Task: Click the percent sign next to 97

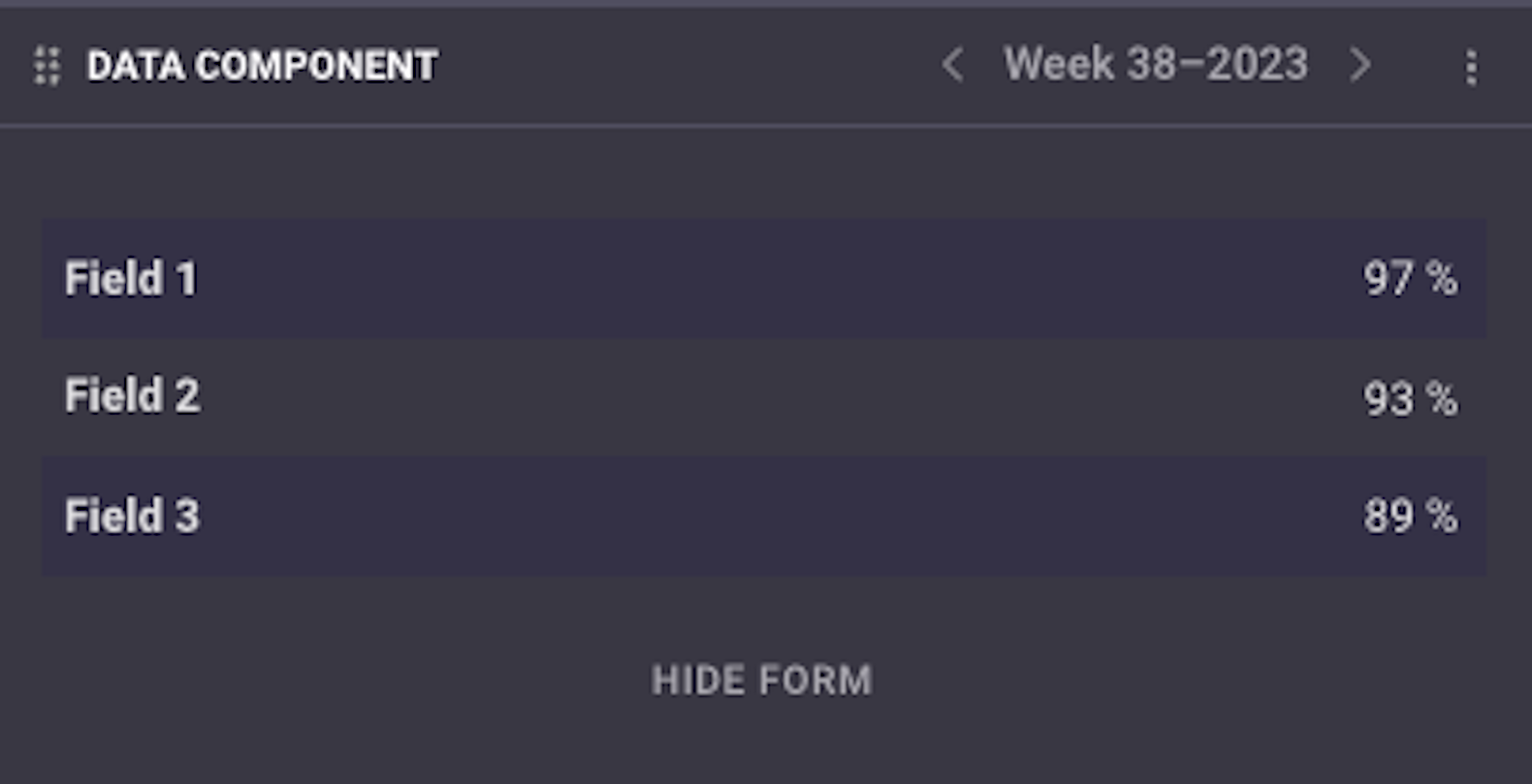Action: [x=1442, y=278]
